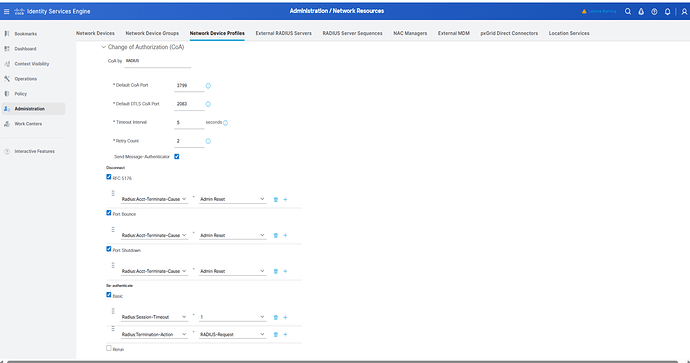Add attribute row under RFC 5176
Viewport: 690px width, 363px height.
pos(285,200)
